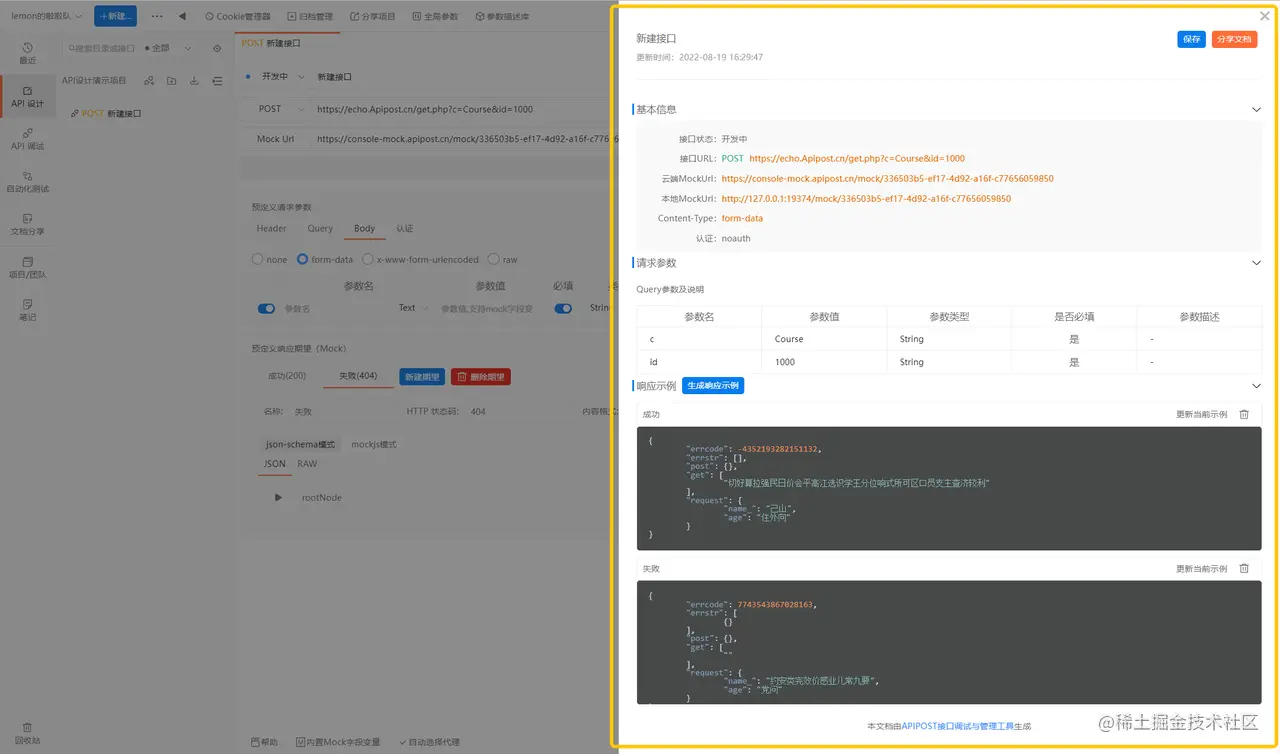This screenshot has width=1280, height=754.
Task: Switch to the Body tab
Action: coord(364,229)
